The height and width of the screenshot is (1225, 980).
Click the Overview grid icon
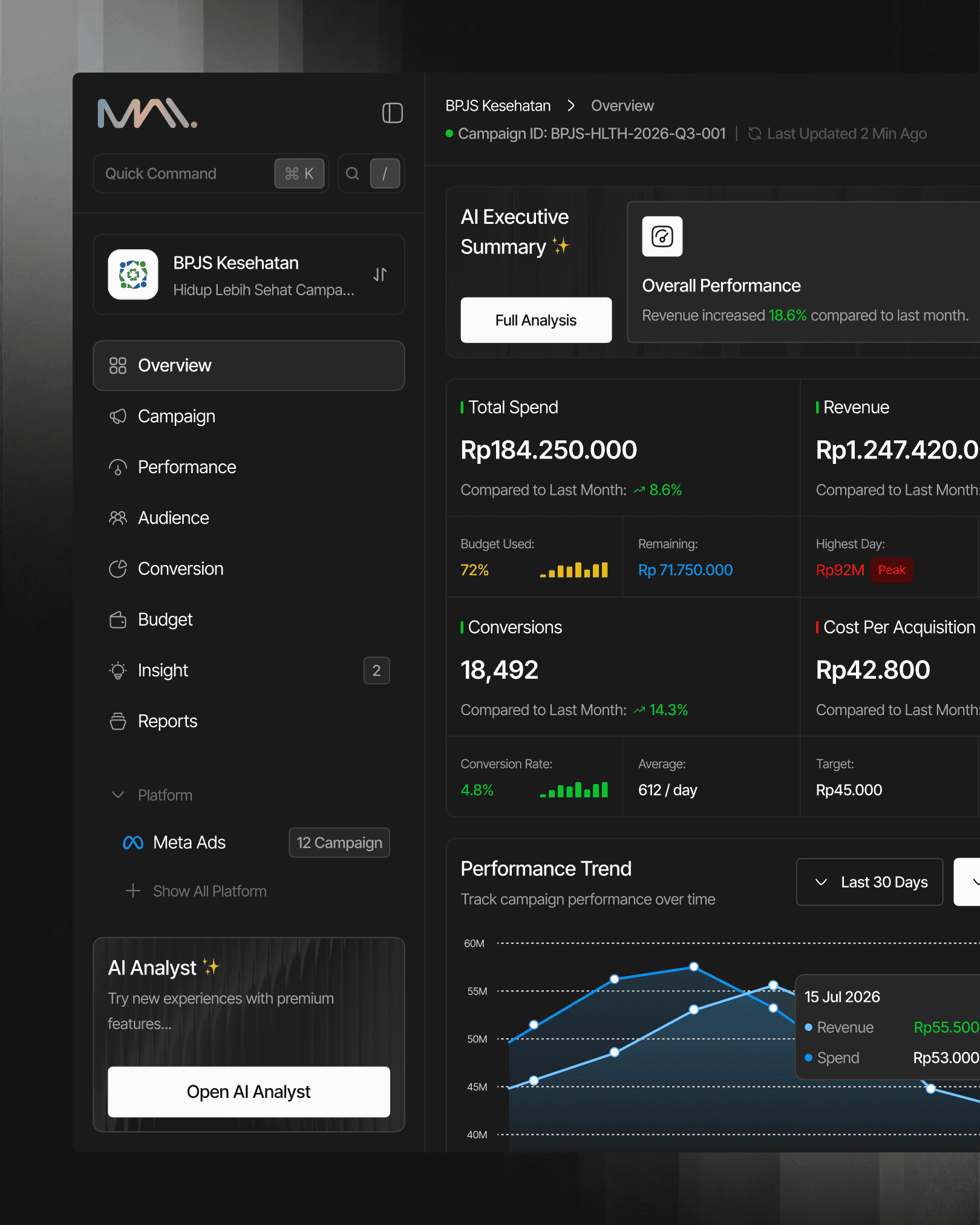(x=118, y=365)
